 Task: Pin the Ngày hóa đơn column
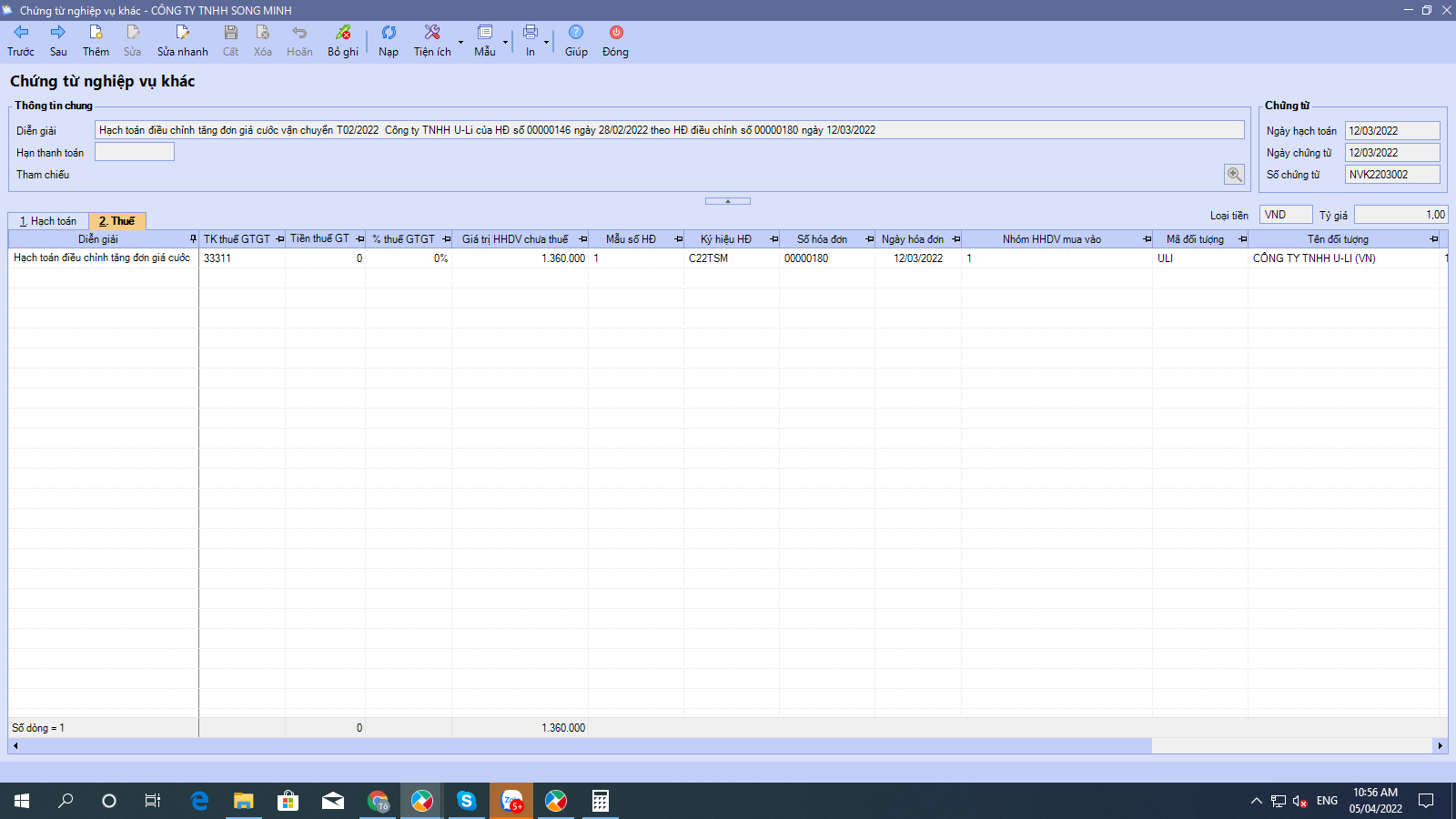(x=955, y=239)
